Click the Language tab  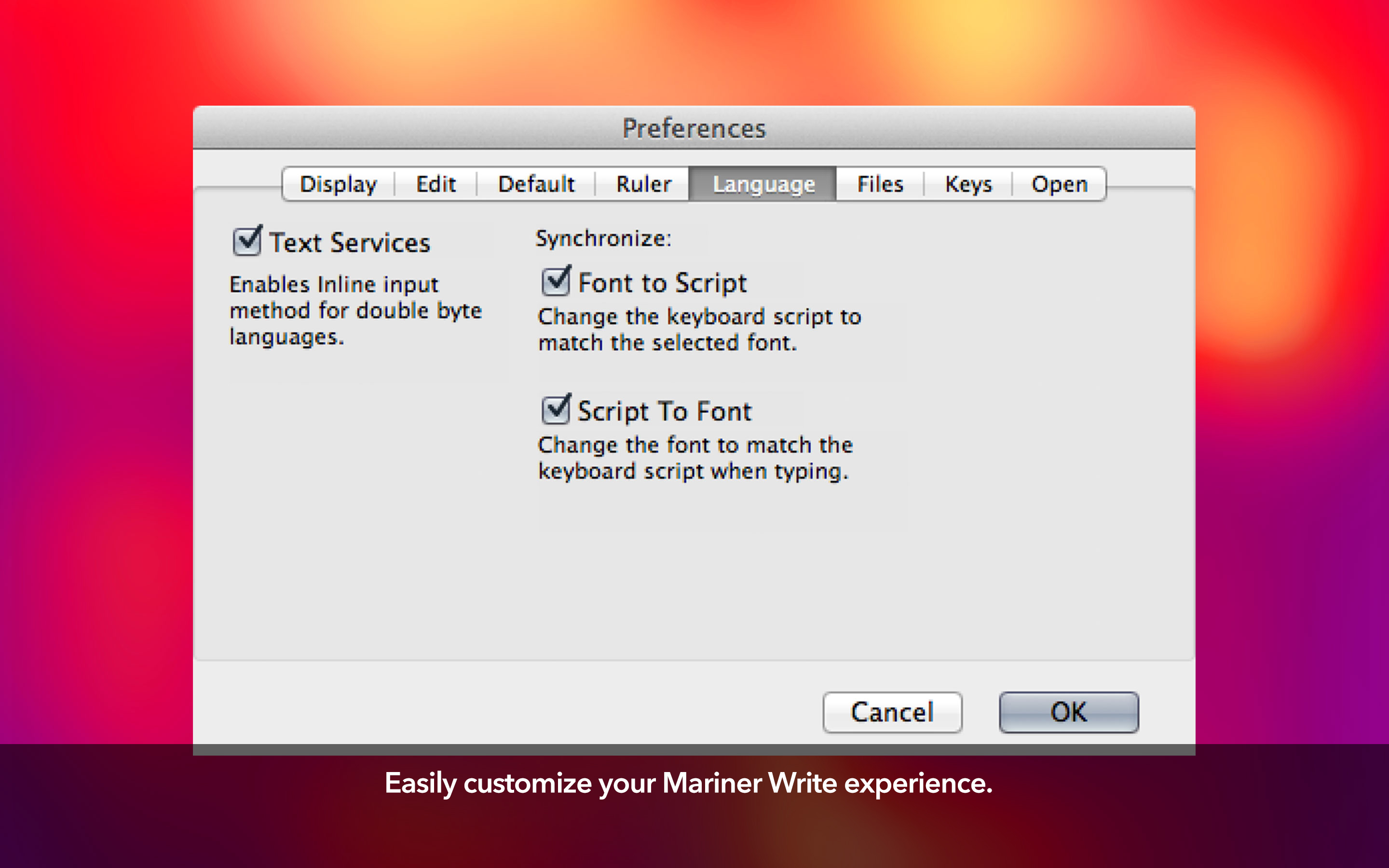(x=763, y=182)
